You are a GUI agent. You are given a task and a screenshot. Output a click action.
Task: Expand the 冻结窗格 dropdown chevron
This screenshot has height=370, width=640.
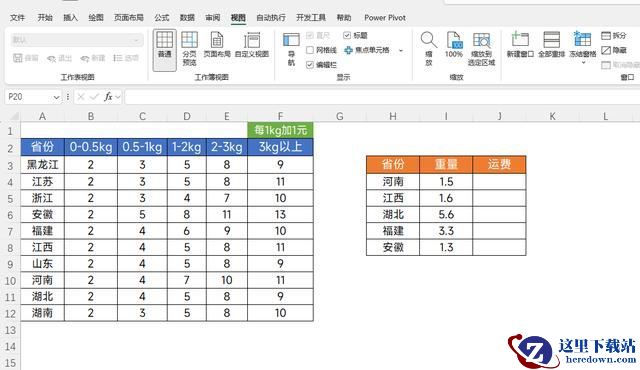583,62
